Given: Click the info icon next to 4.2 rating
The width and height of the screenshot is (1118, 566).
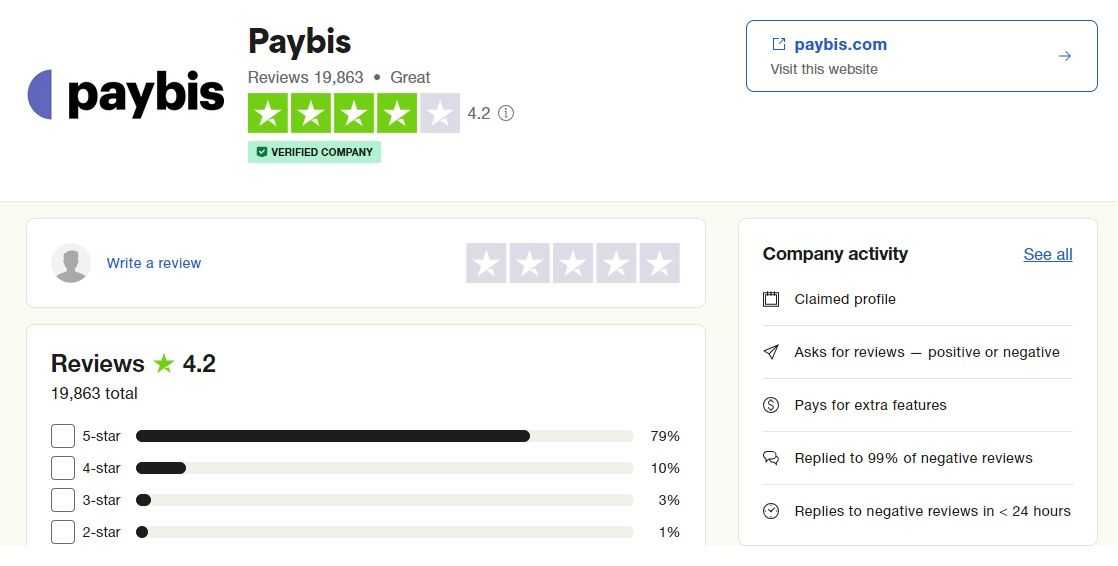Looking at the screenshot, I should [x=506, y=113].
